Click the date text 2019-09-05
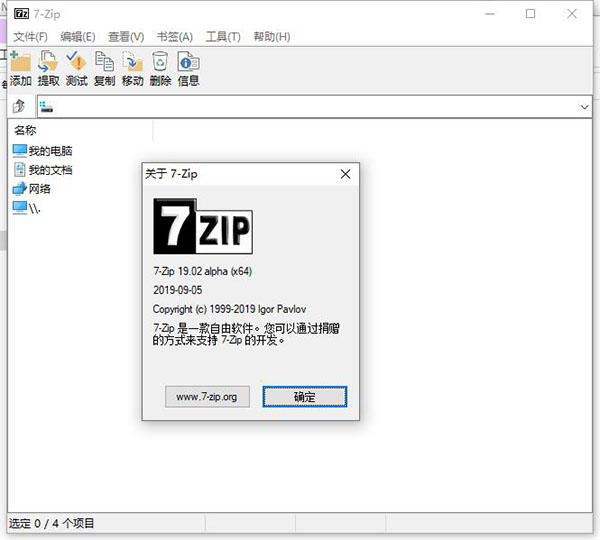Viewport: 600px width, 540px height. 178,290
